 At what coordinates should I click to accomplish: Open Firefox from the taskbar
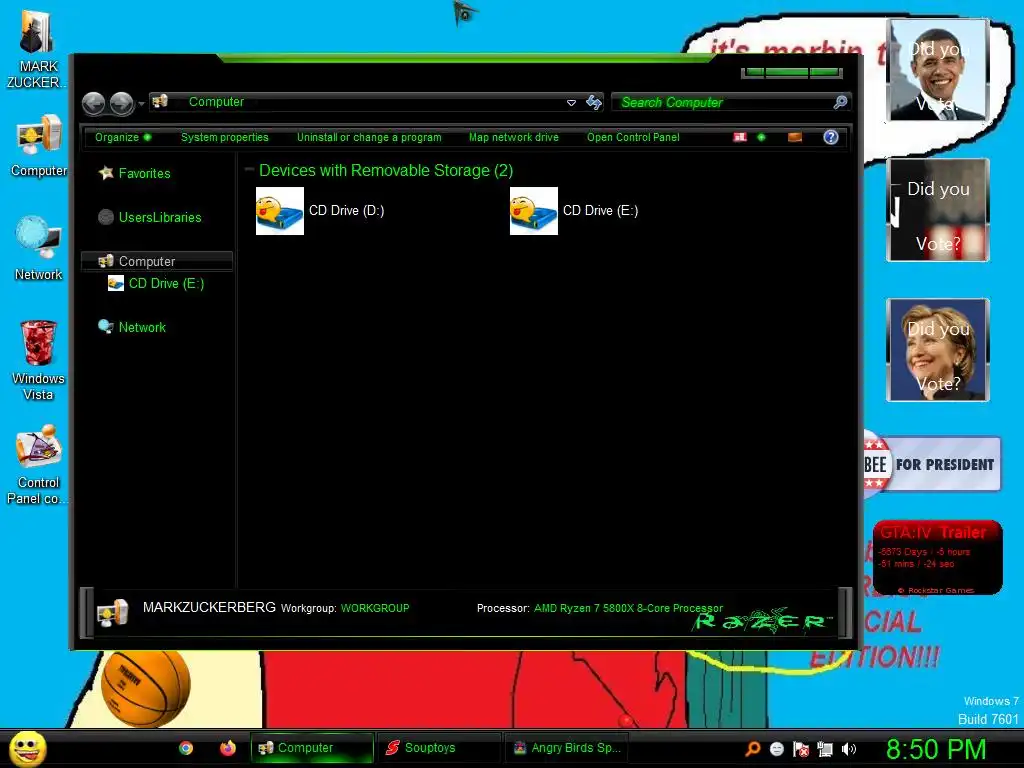(227, 748)
